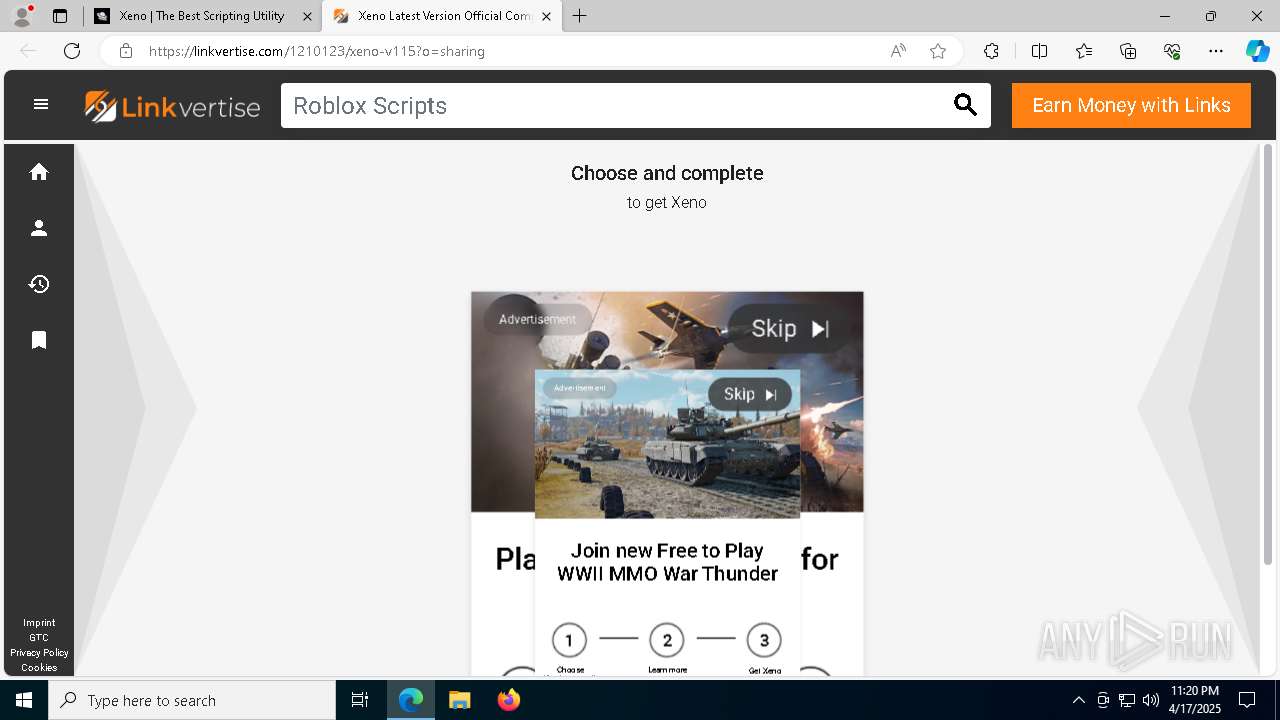Image resolution: width=1280 pixels, height=720 pixels.
Task: Open the Privacy Policy link
Action: (x=39, y=653)
